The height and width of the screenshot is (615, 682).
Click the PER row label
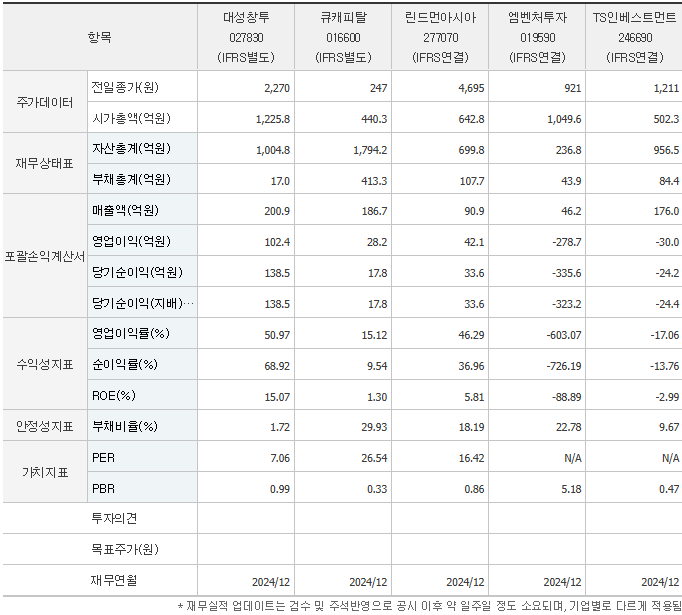tap(104, 458)
